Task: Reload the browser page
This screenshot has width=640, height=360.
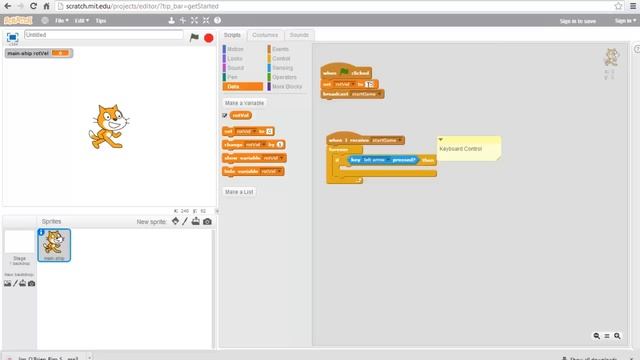Action: 33,6
